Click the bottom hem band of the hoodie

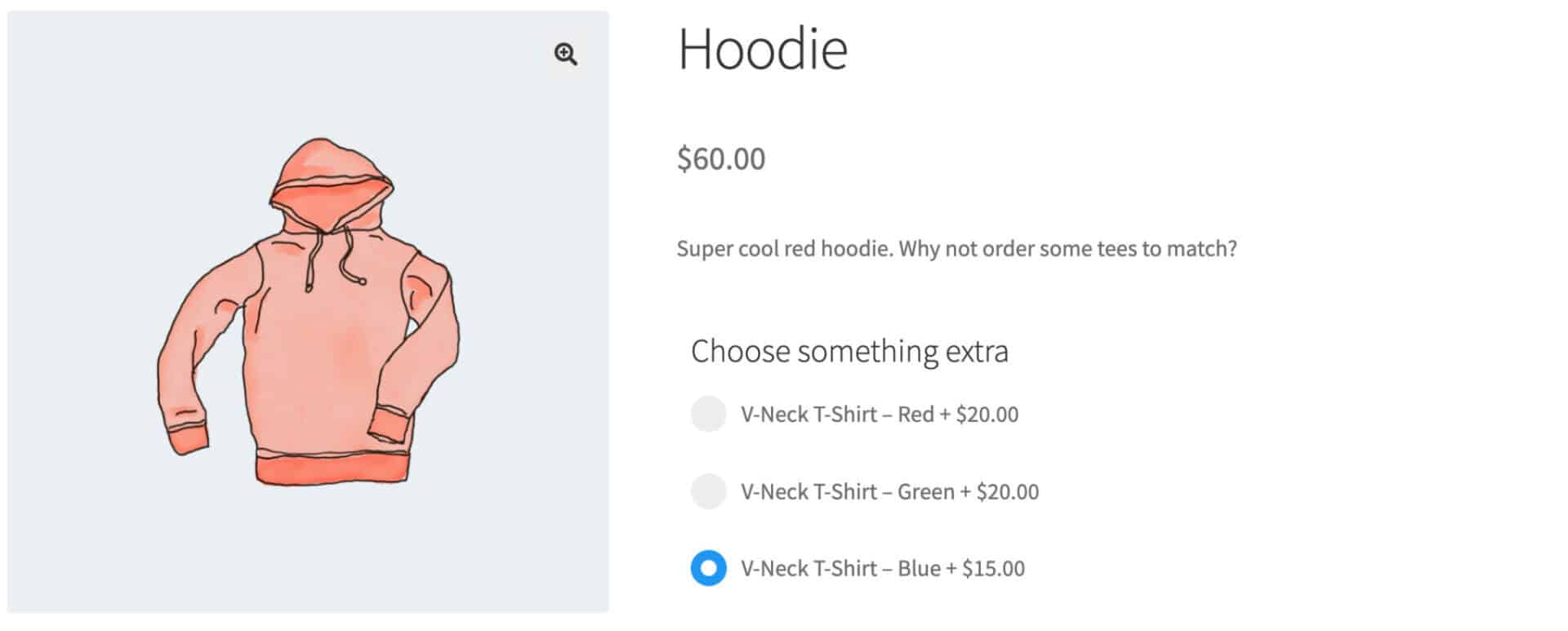pyautogui.click(x=331, y=470)
